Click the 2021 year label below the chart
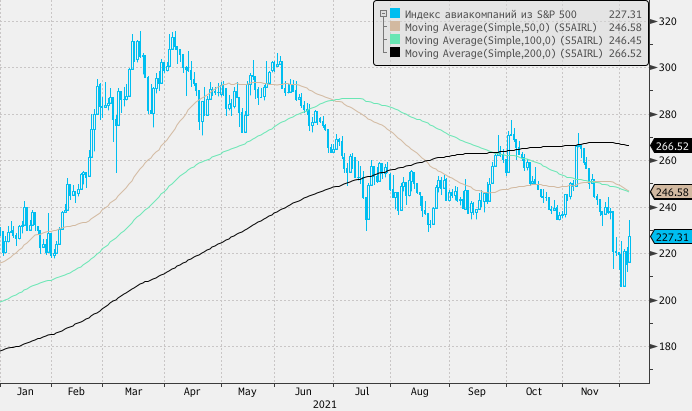The height and width of the screenshot is (411, 692). (x=325, y=404)
